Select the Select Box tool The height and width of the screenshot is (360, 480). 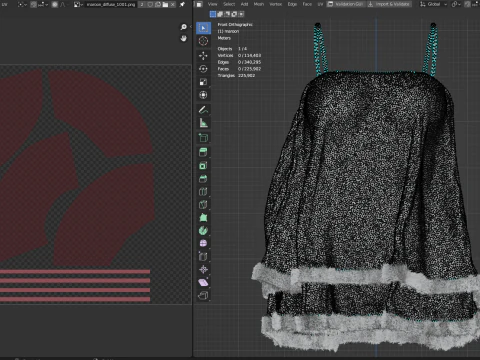(x=203, y=28)
